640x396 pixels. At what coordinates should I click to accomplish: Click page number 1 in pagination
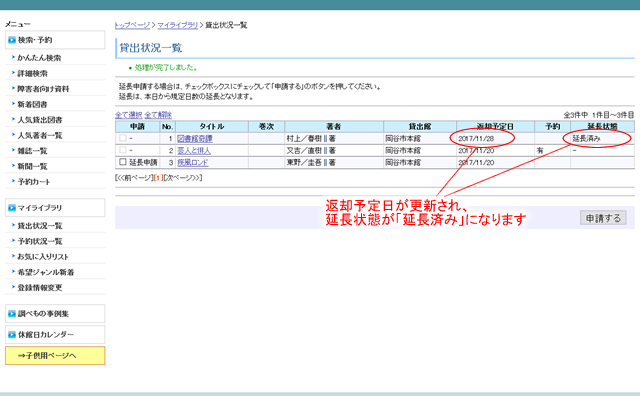pos(158,178)
